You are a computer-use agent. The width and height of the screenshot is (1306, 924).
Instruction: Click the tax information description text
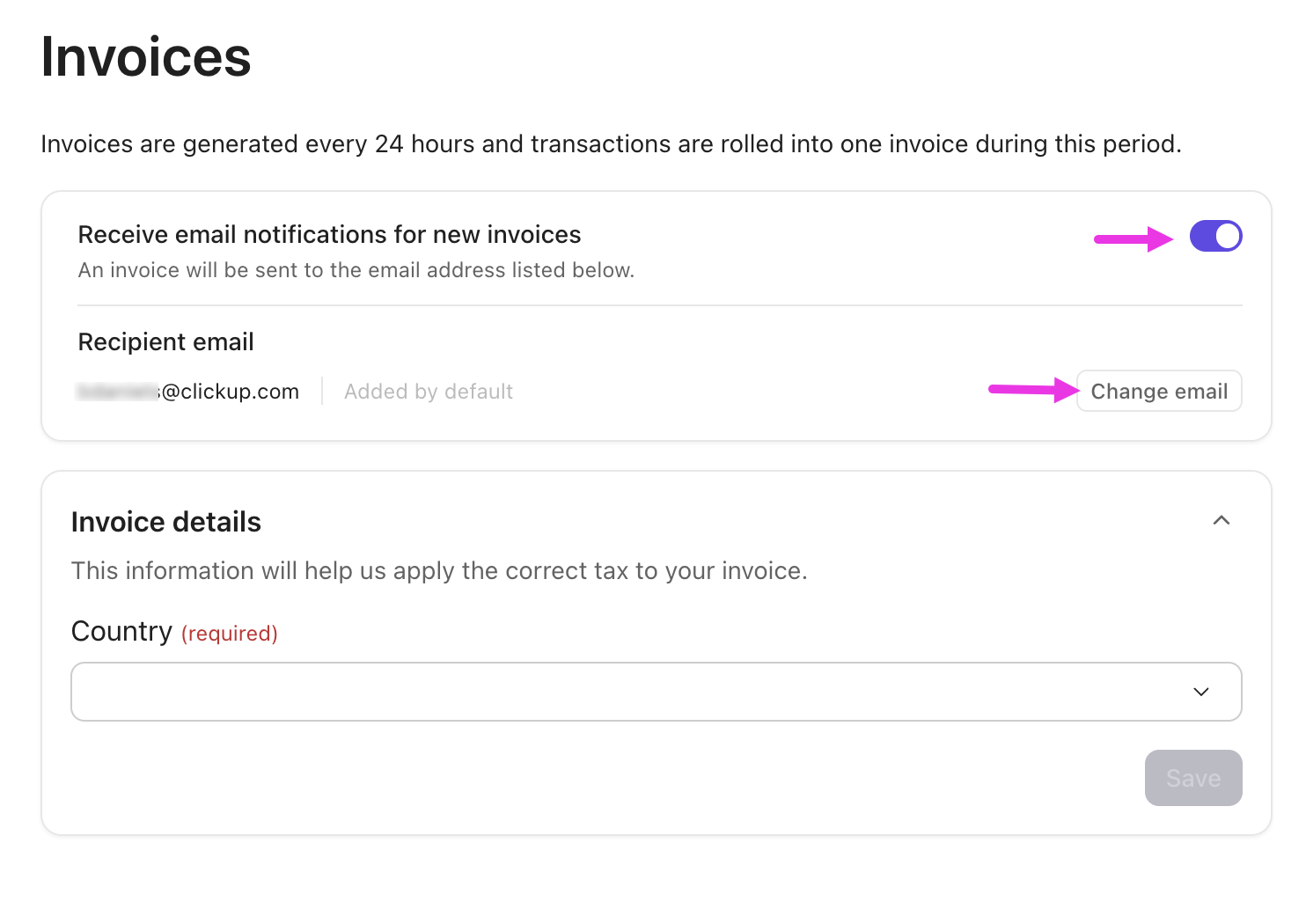pos(439,570)
